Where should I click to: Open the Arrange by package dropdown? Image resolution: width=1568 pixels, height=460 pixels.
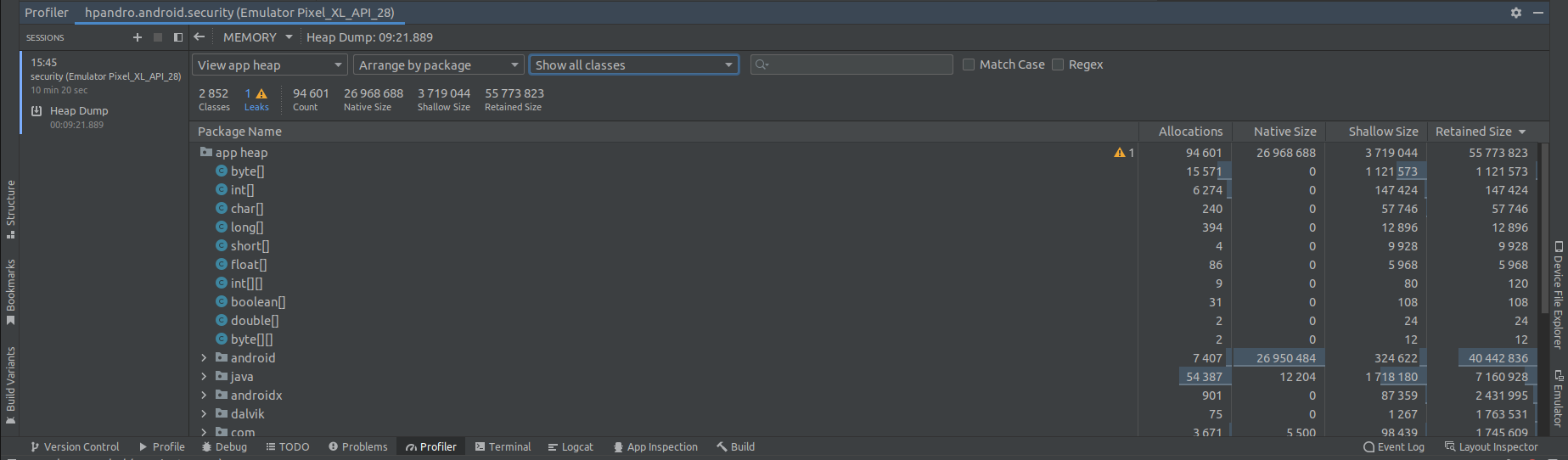coord(438,65)
